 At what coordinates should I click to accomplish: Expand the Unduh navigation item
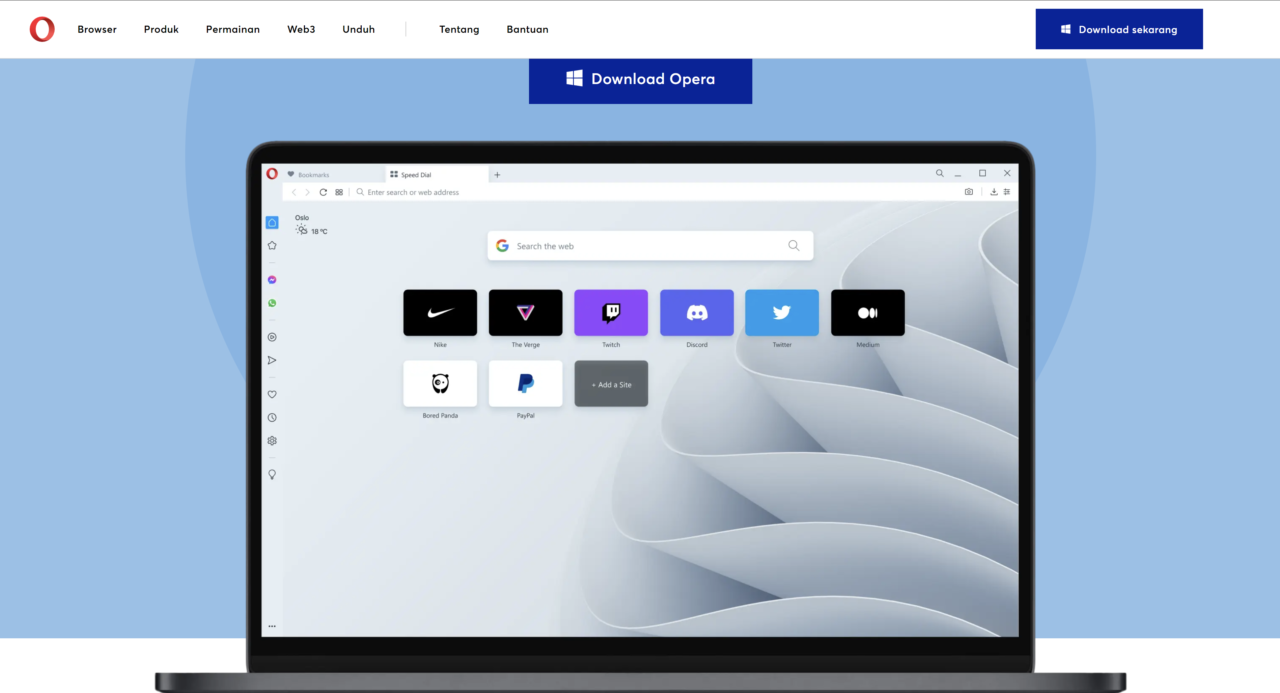coord(358,30)
